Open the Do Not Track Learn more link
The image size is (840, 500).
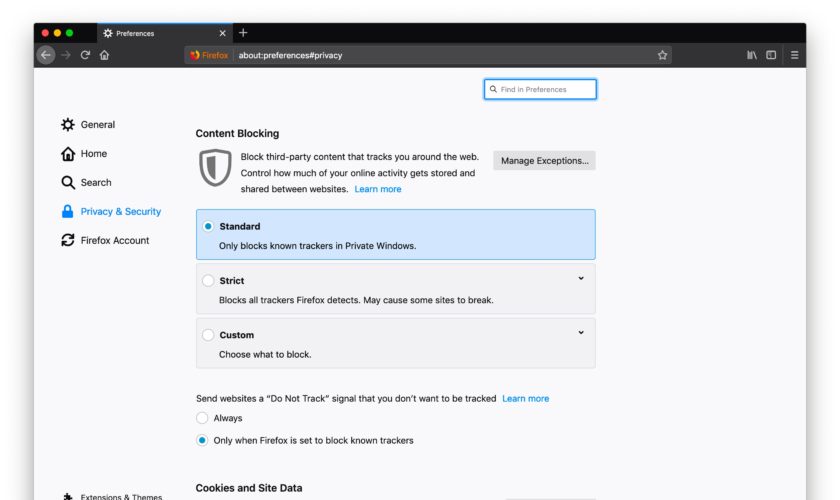pos(525,399)
